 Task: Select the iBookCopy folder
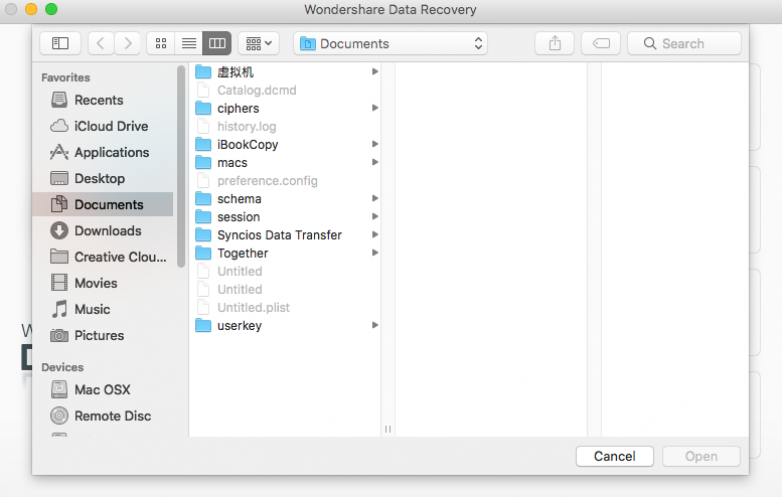coord(287,145)
